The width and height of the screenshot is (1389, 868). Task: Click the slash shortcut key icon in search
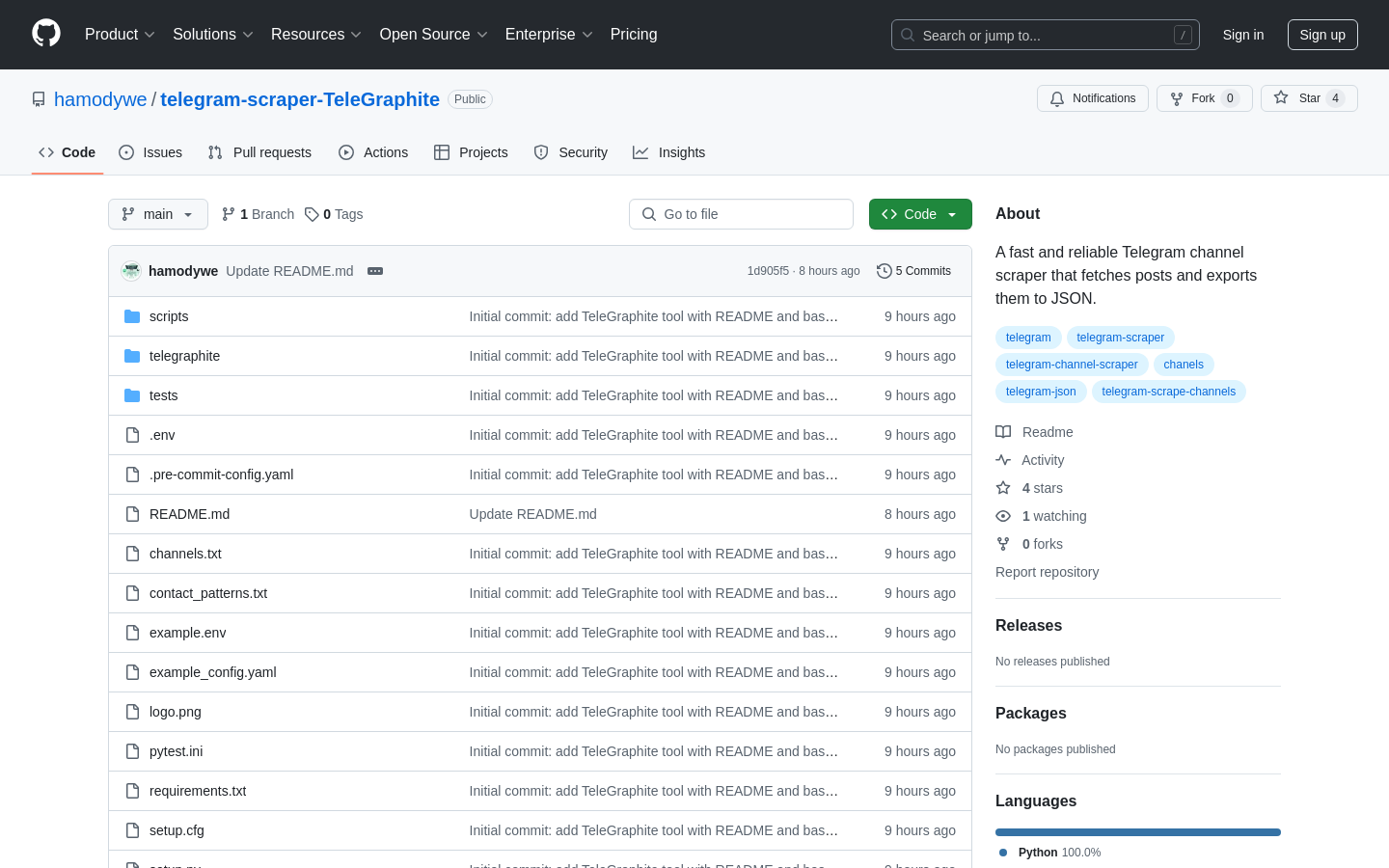pyautogui.click(x=1183, y=35)
